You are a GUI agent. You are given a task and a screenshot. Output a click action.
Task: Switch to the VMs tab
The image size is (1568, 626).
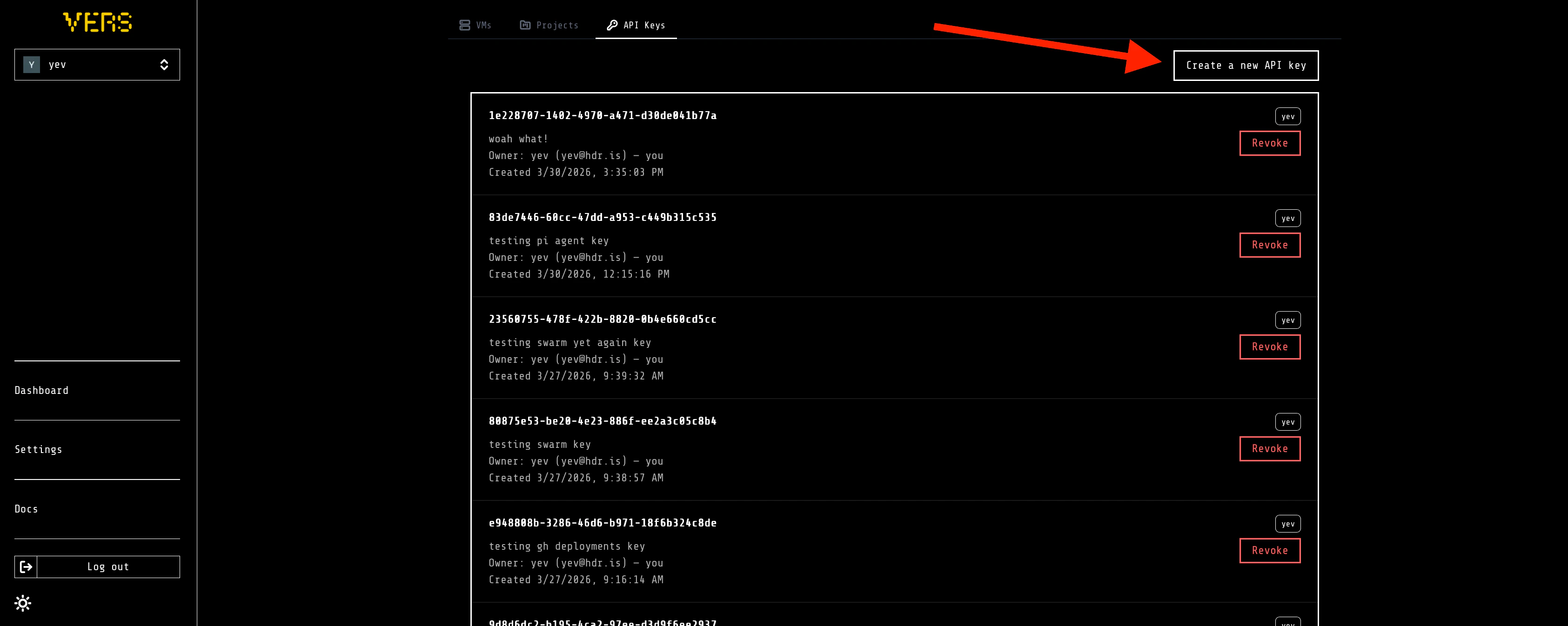coord(483,25)
